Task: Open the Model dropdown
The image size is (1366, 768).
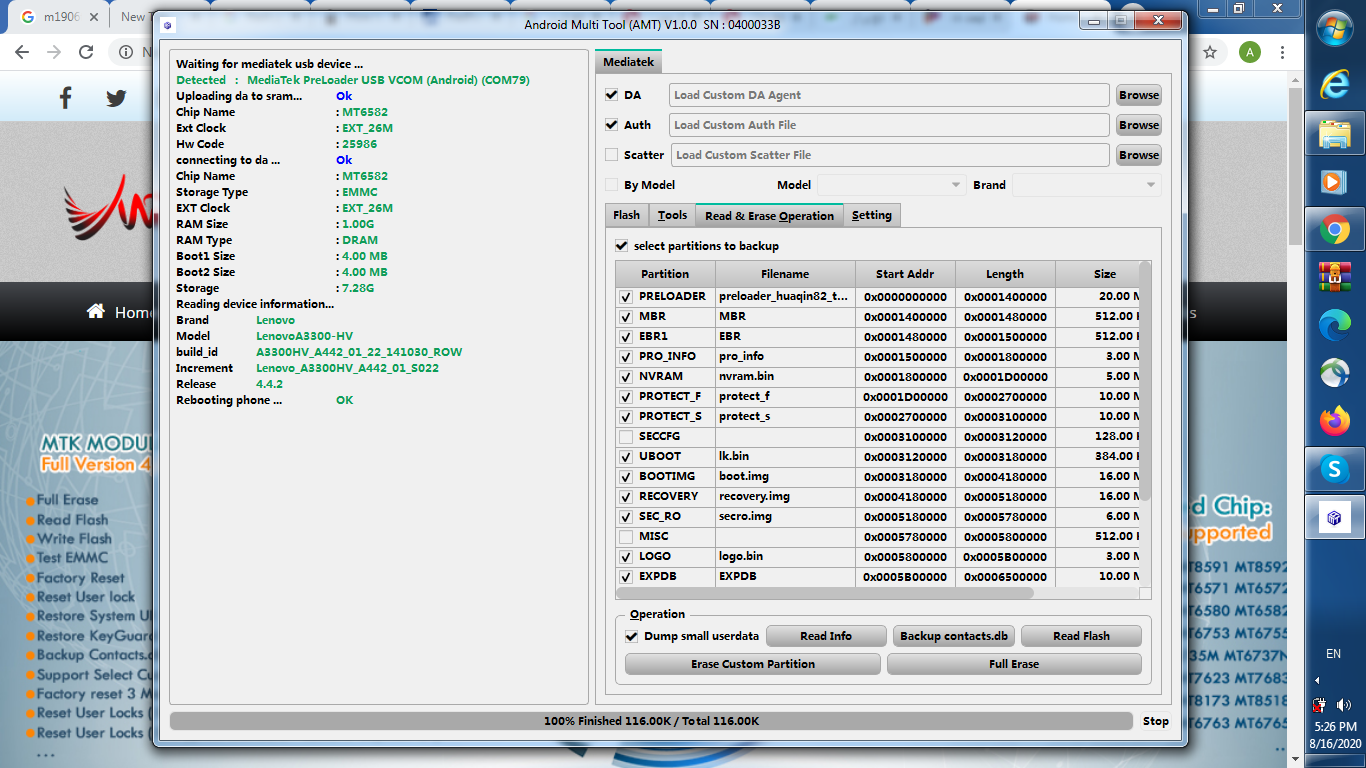Action: (x=891, y=185)
